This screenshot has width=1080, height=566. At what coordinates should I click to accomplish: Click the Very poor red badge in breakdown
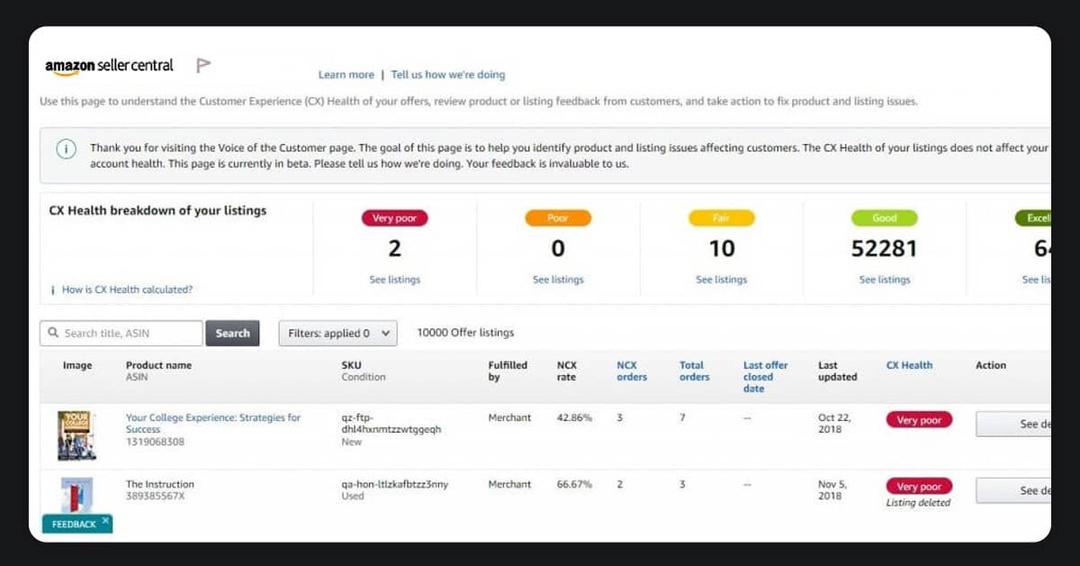(395, 218)
